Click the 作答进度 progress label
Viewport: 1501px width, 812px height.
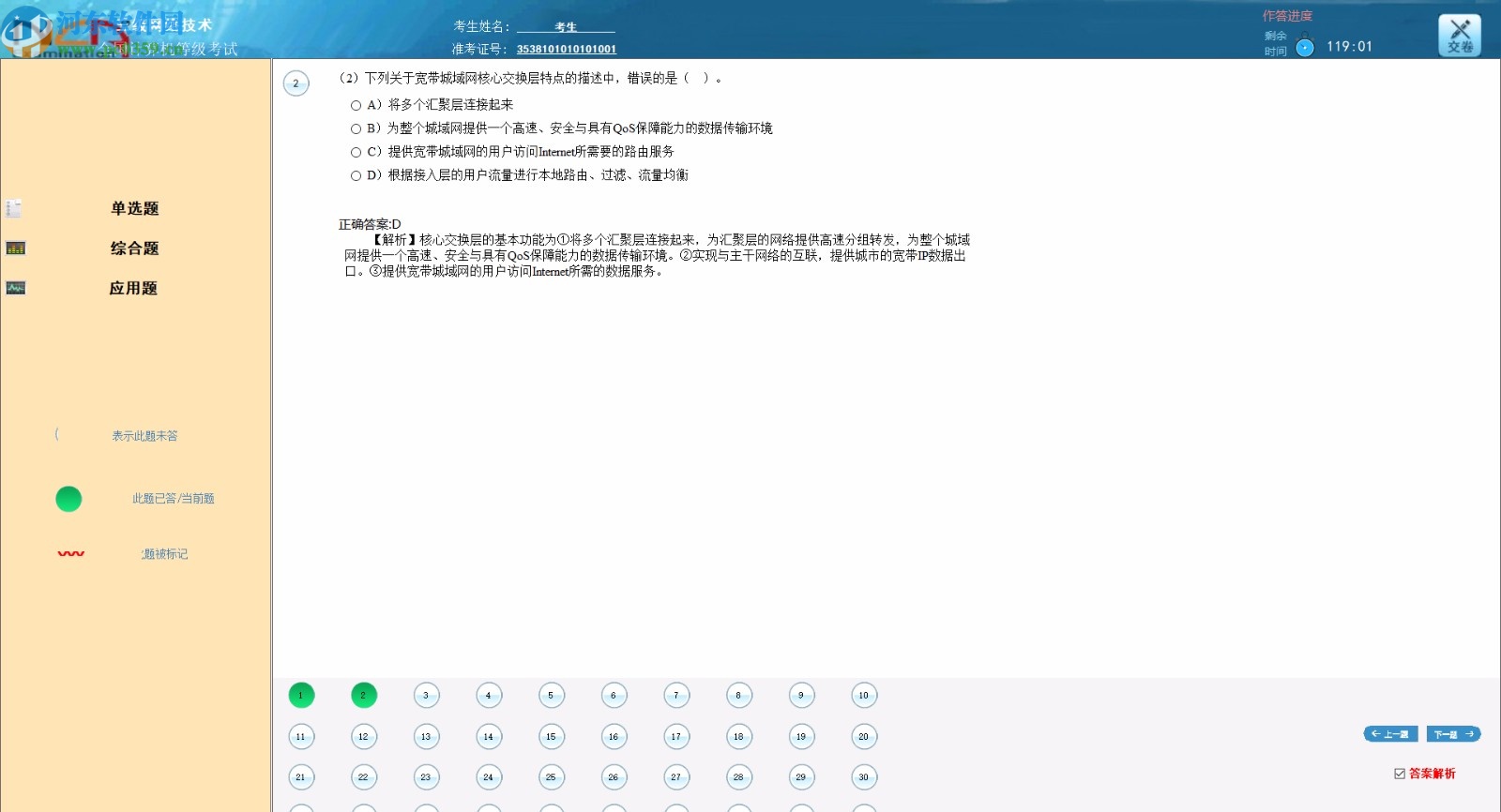(1287, 16)
